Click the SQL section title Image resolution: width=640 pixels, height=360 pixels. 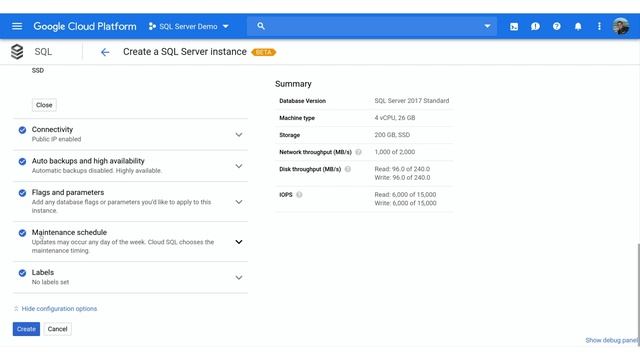coord(43,52)
